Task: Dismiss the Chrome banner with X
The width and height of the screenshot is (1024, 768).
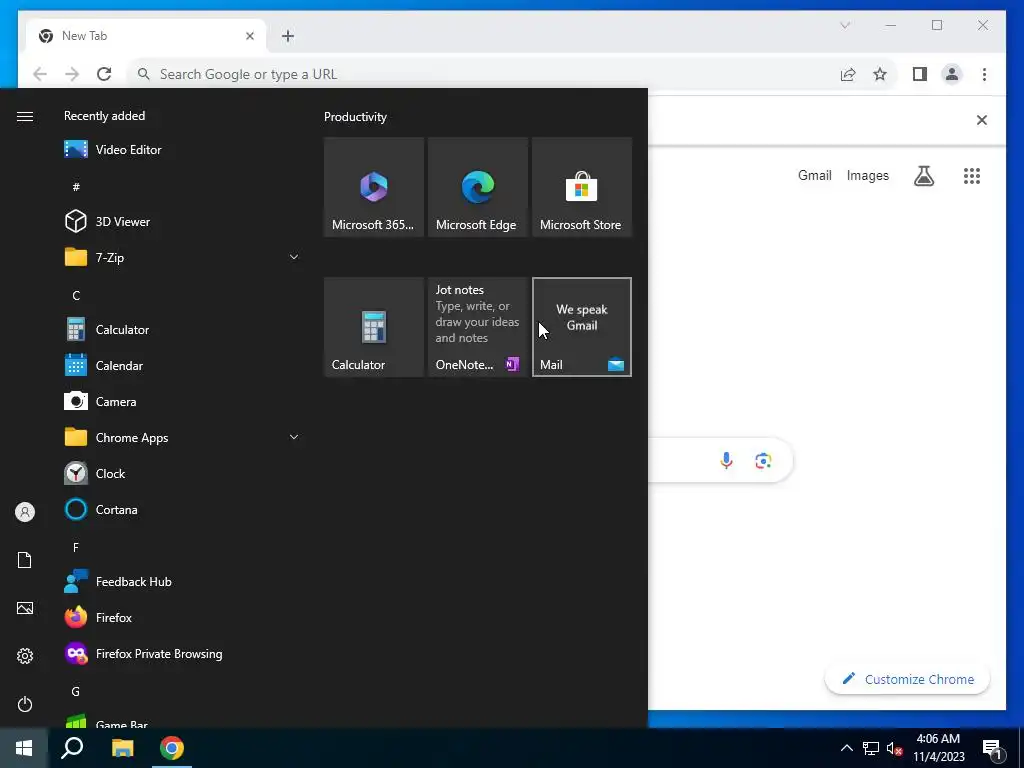Action: [x=982, y=120]
